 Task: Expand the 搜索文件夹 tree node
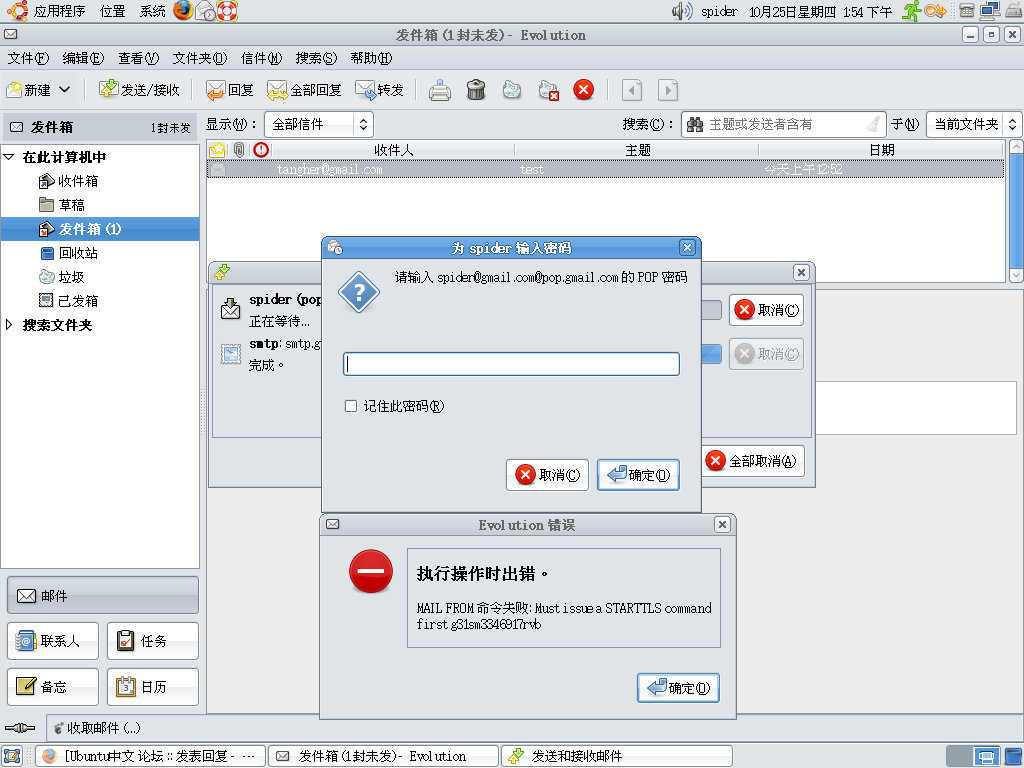9,325
